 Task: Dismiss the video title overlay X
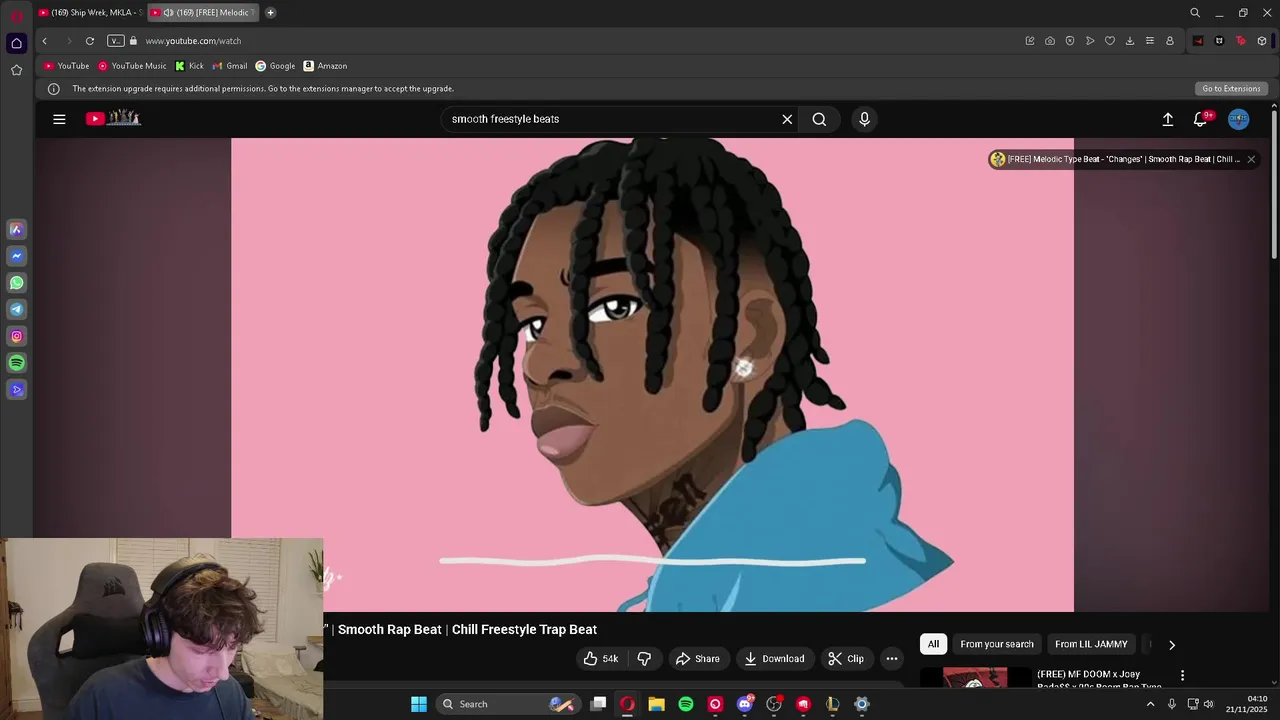coord(1250,159)
